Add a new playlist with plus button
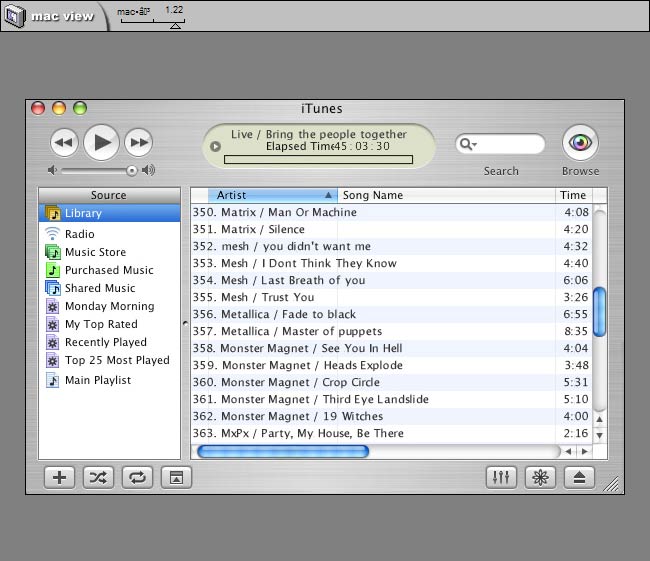 tap(59, 478)
